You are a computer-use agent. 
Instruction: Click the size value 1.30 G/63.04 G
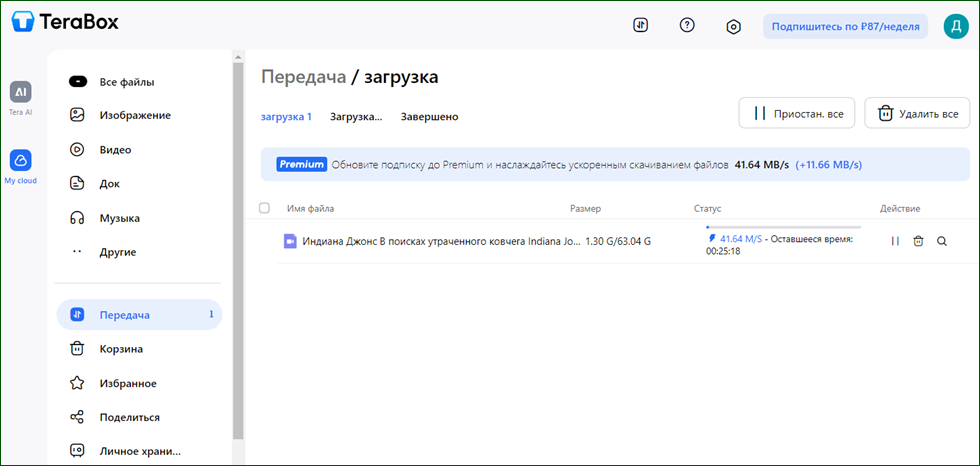coord(618,241)
